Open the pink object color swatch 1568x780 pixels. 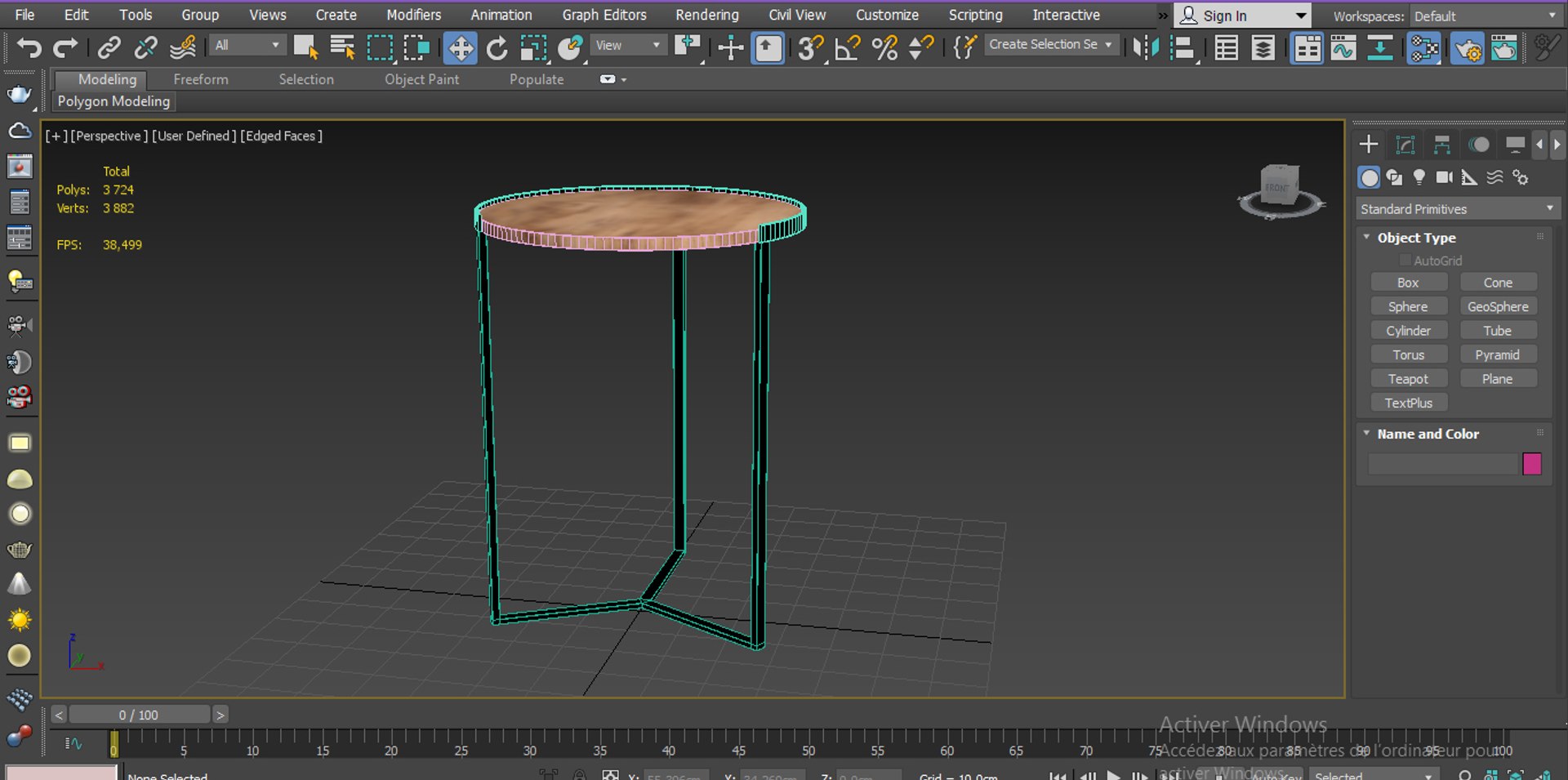point(1532,464)
